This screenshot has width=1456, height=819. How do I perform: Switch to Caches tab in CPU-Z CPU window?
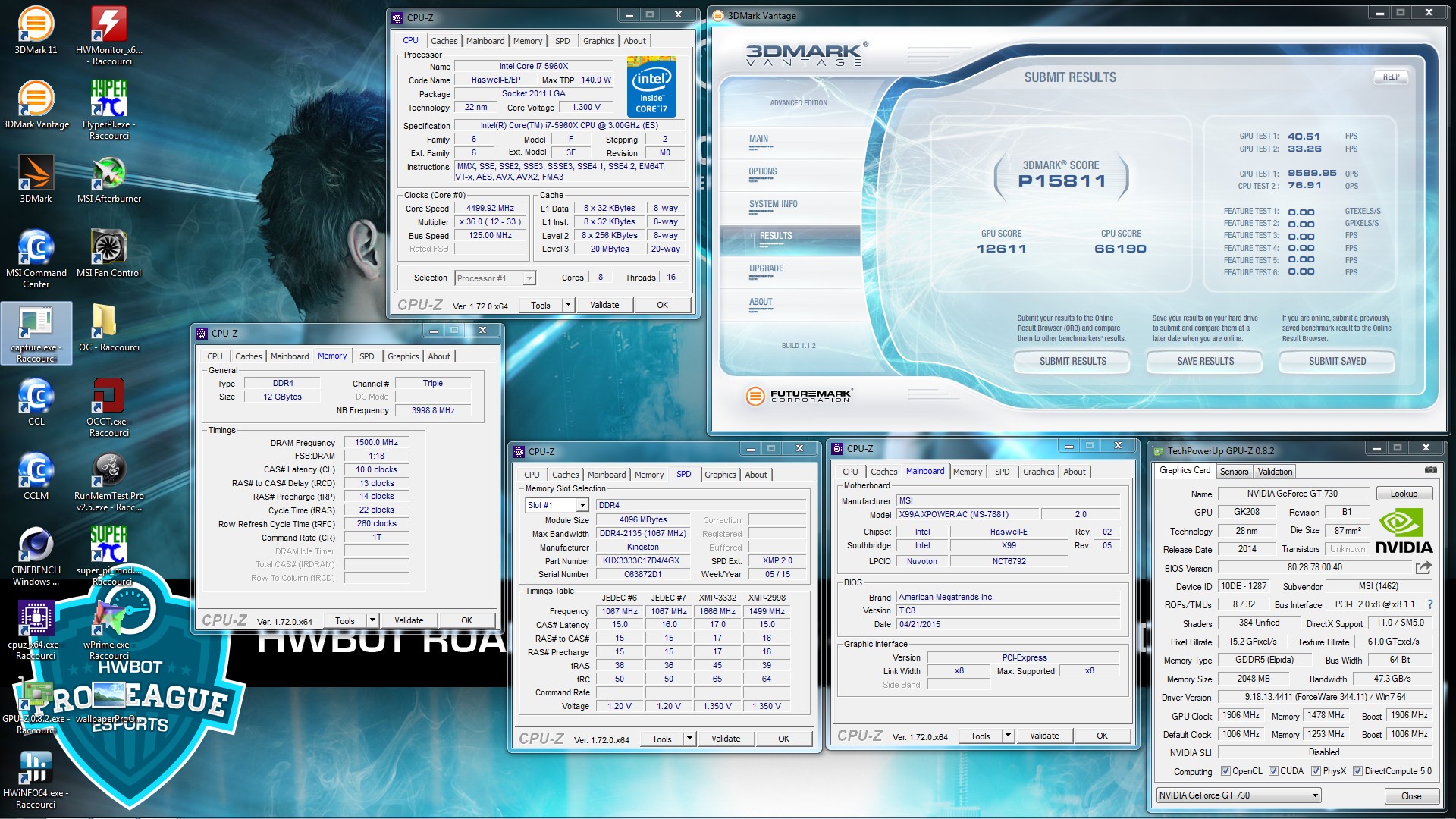coord(444,41)
